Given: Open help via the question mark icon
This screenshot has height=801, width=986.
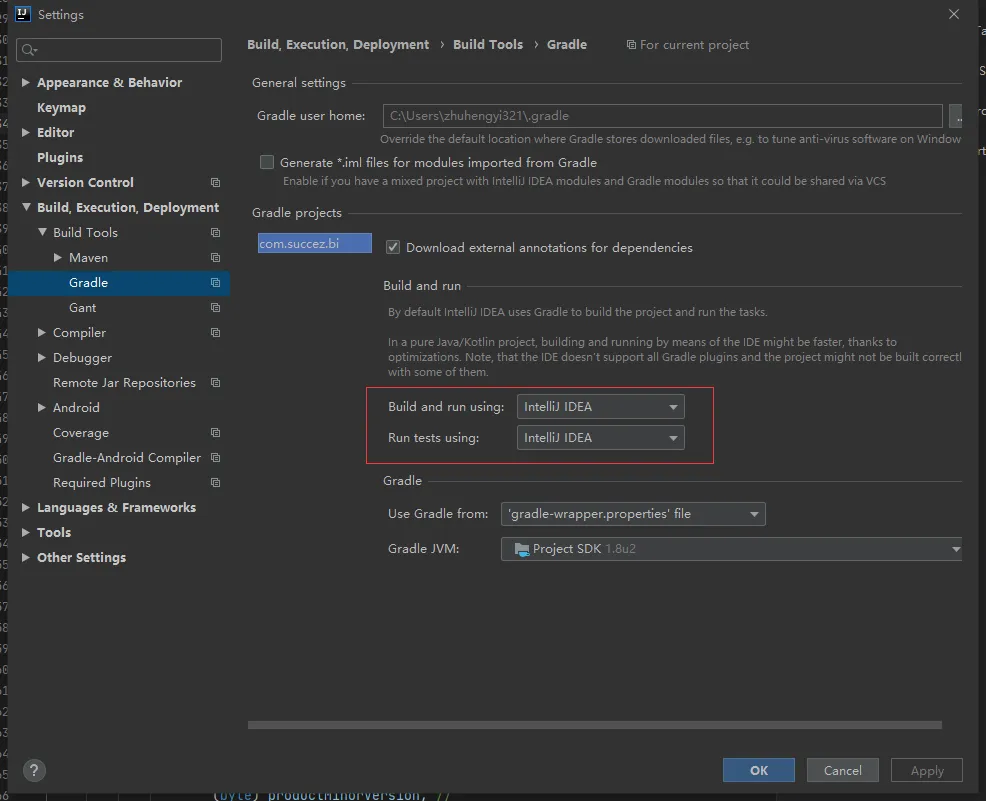Looking at the screenshot, I should pos(34,770).
